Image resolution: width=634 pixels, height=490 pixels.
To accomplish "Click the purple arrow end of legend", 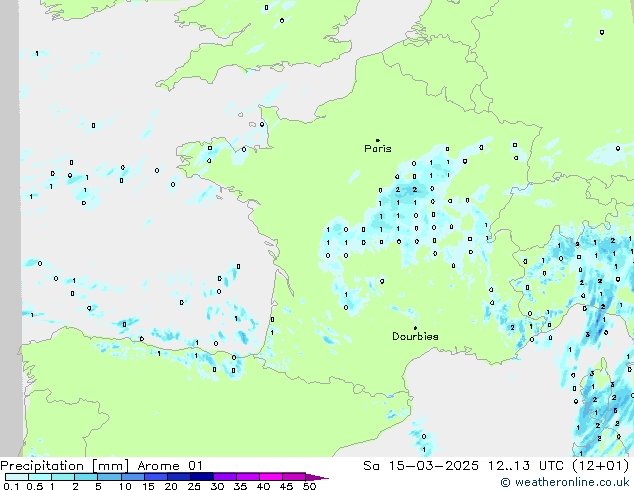I will [317, 477].
